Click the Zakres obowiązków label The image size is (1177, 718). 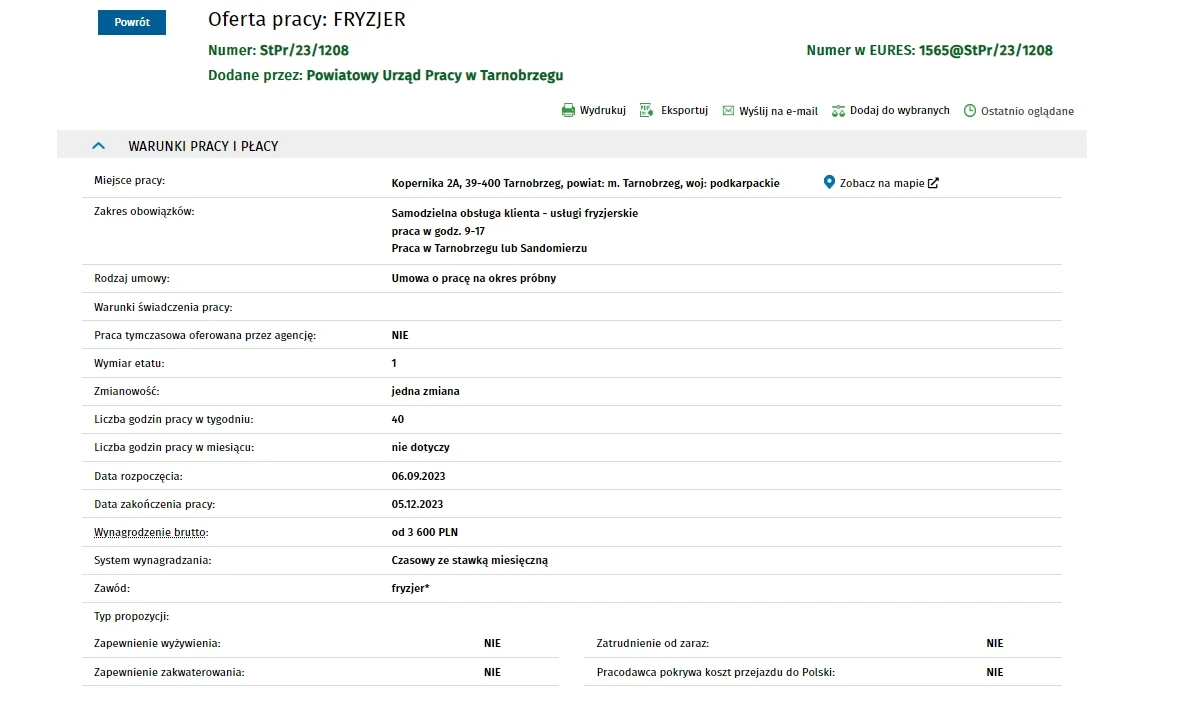144,212
